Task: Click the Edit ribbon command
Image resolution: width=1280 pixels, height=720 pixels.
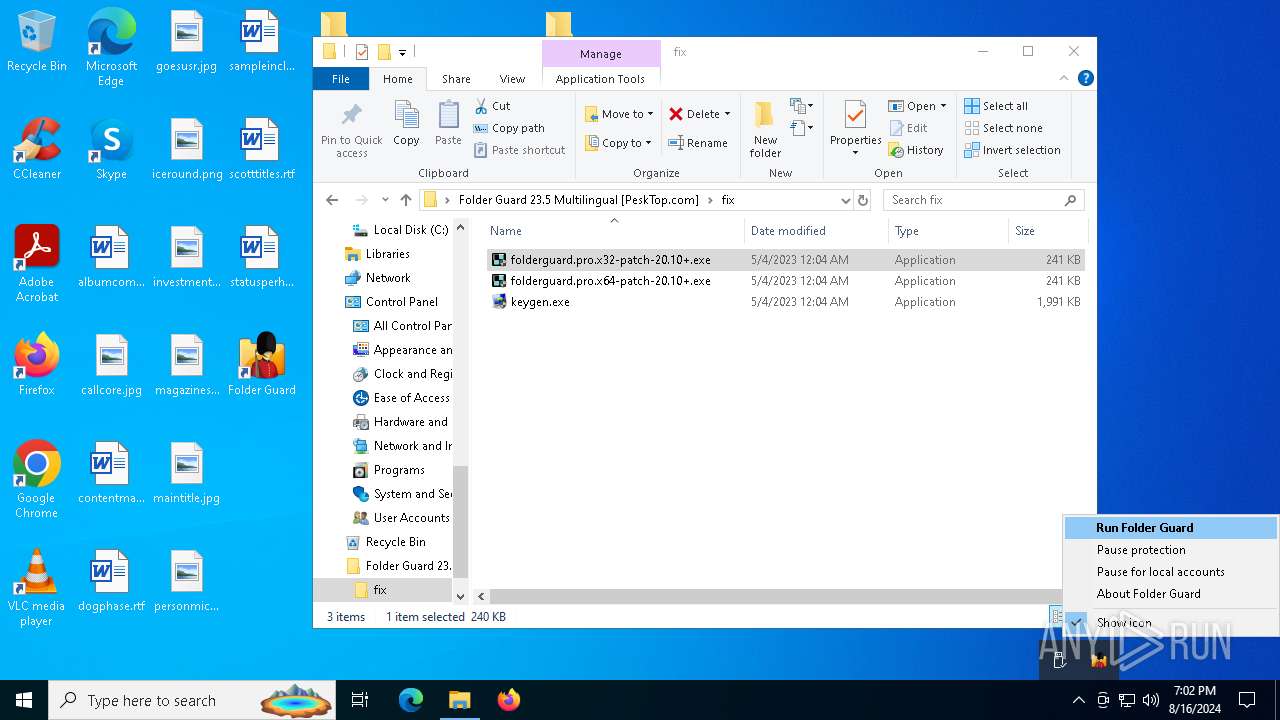Action: (908, 128)
